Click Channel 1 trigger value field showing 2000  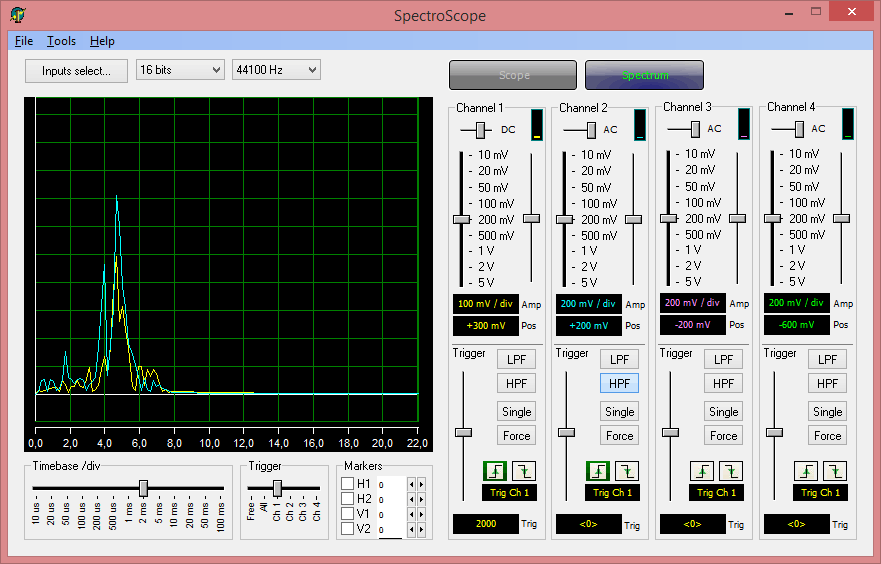coord(486,524)
